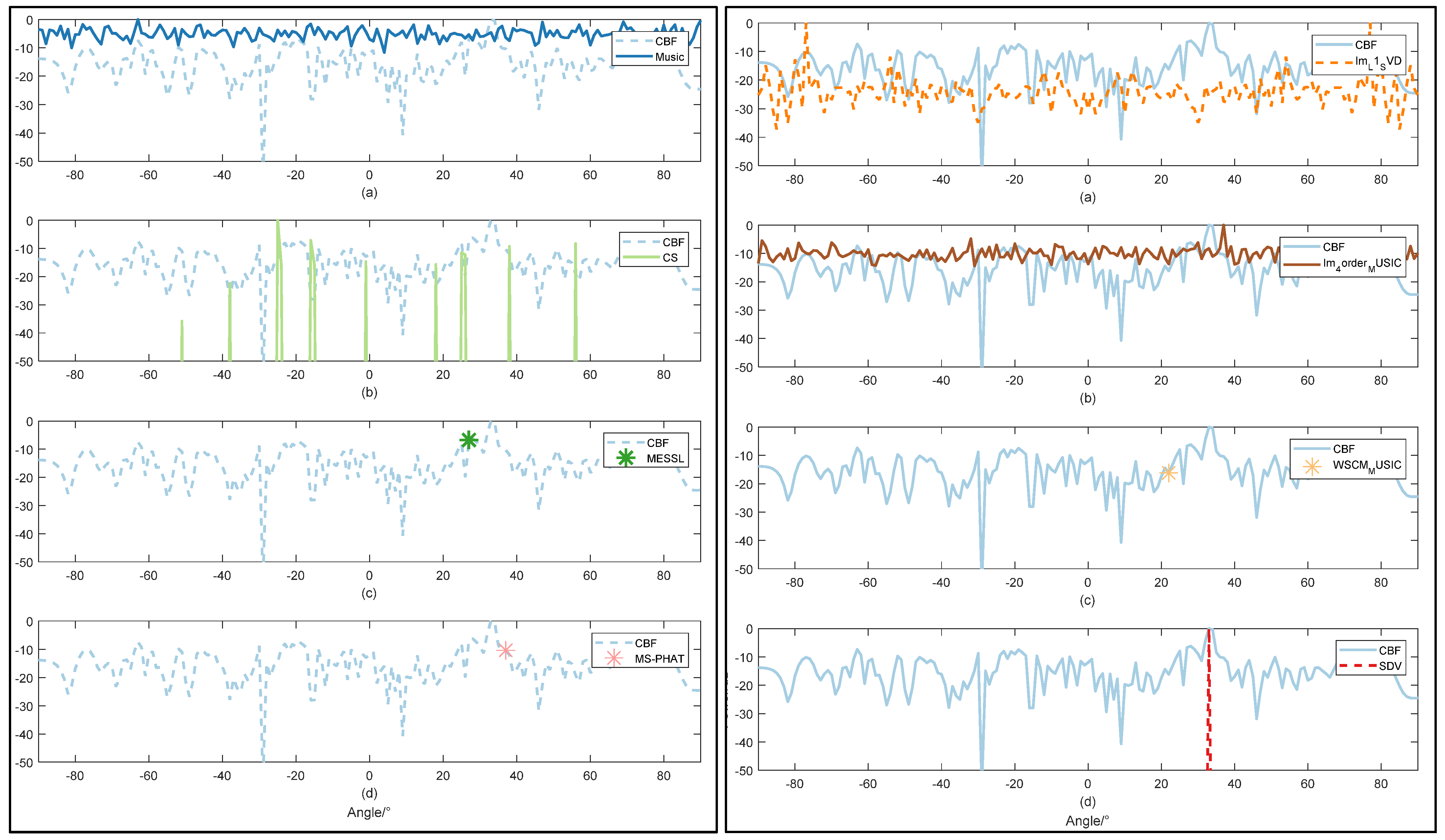Click the green MESSL asterisk on the curve
The image size is (1445, 840).
click(x=469, y=440)
